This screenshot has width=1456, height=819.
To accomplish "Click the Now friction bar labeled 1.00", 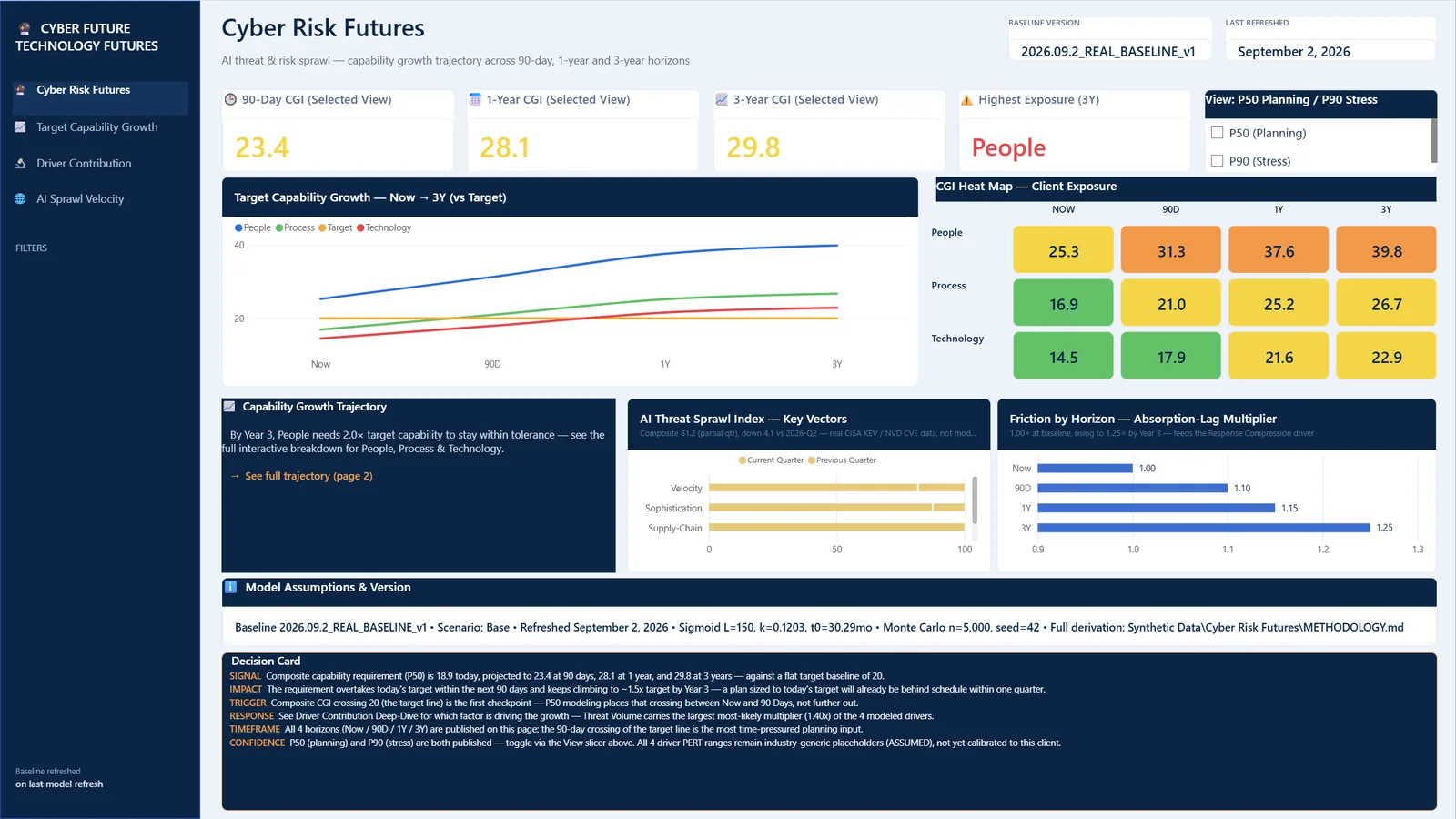I will pyautogui.click(x=1086, y=469).
